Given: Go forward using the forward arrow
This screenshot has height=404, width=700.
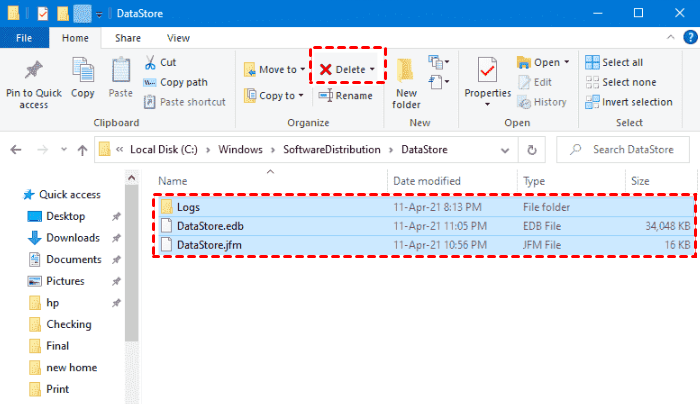Looking at the screenshot, I should 42,150.
